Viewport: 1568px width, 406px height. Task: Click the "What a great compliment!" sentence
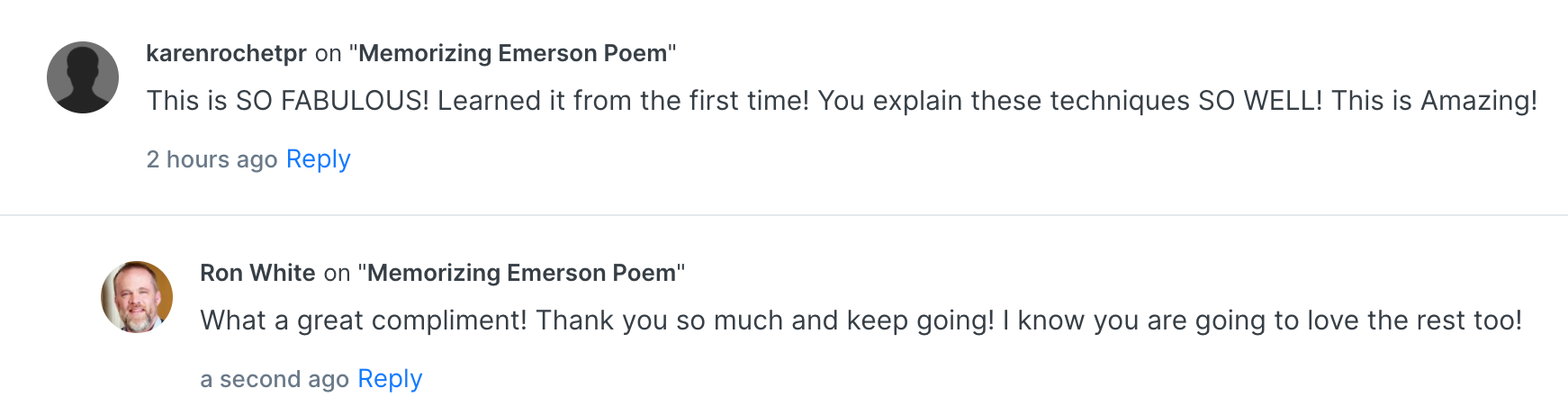(x=364, y=320)
